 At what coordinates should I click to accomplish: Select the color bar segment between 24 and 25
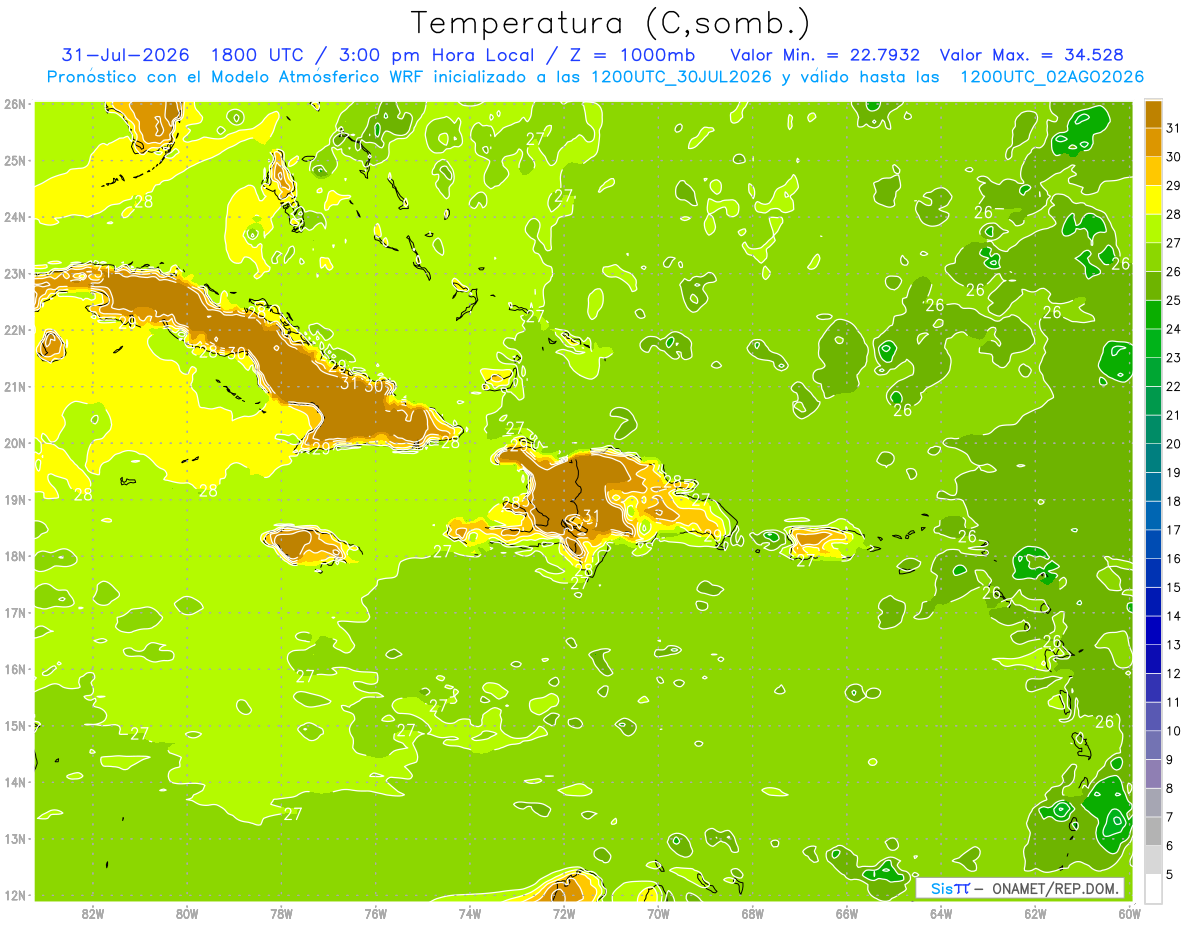point(1152,315)
